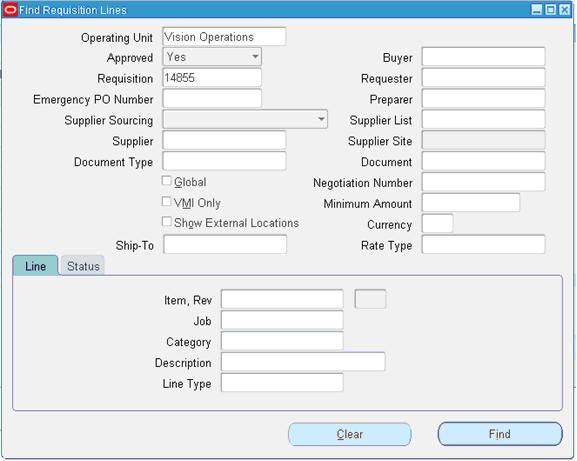Click the Minimum Amount field

(x=471, y=203)
